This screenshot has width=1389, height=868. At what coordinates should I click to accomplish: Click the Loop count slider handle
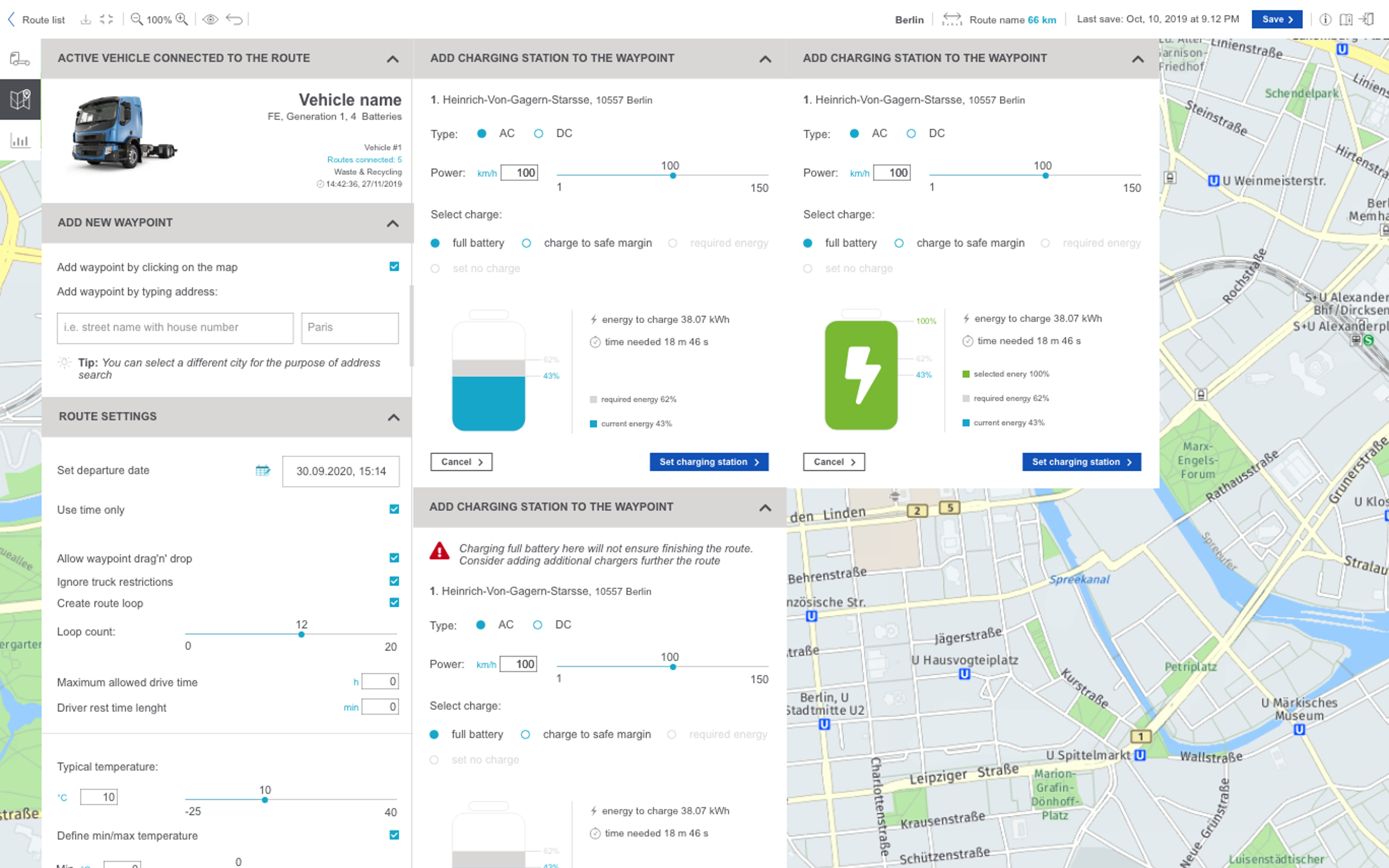click(x=301, y=634)
